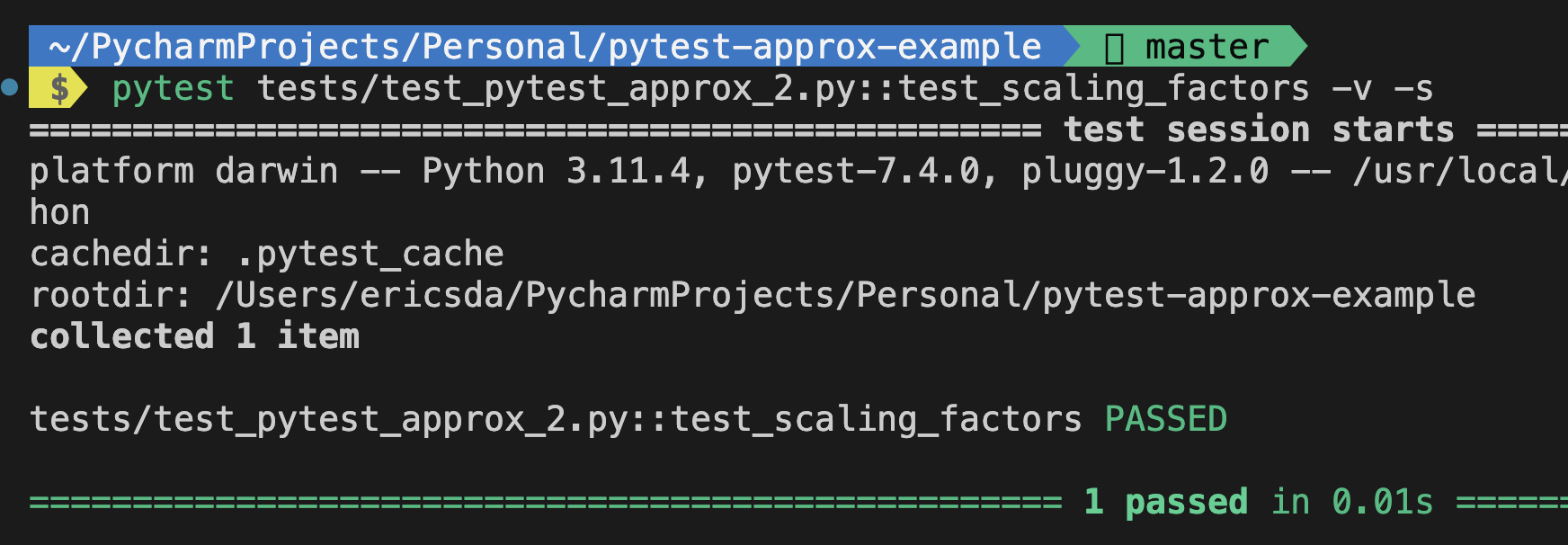Viewport: 1568px width, 545px height.
Task: Click the git branch glyph before master
Action: click(x=1114, y=48)
